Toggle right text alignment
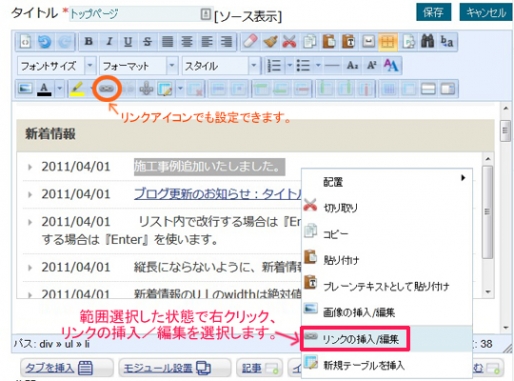 tap(226, 42)
